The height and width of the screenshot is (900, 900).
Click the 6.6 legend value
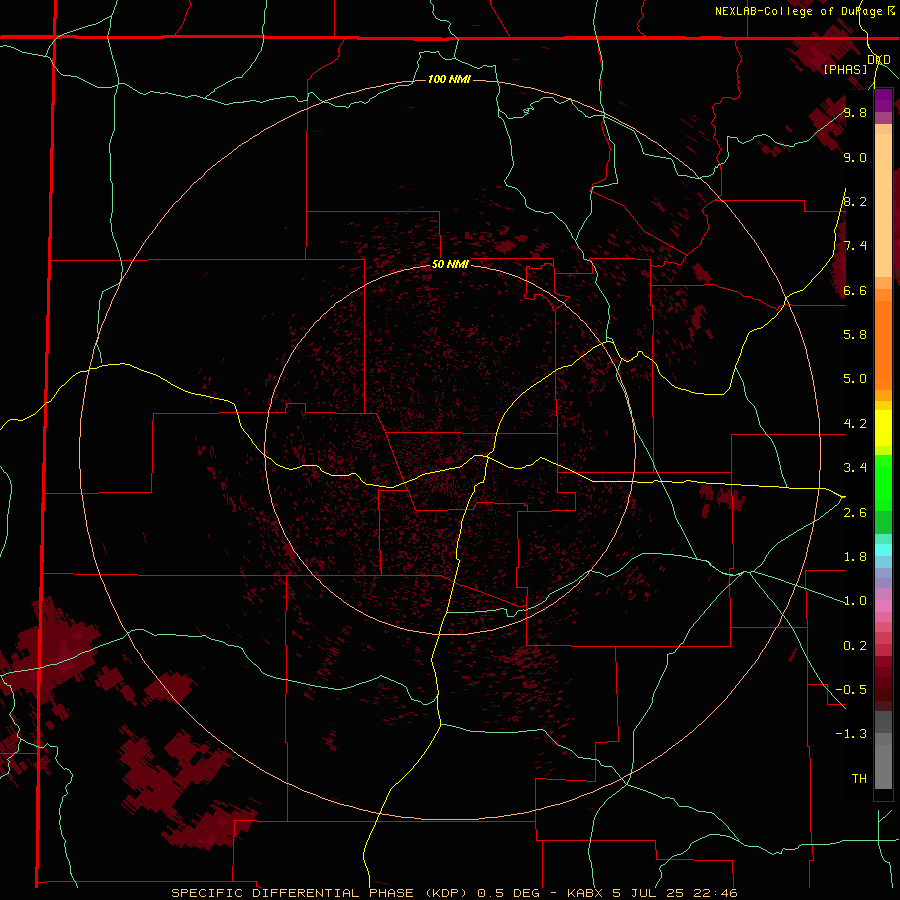(855, 290)
